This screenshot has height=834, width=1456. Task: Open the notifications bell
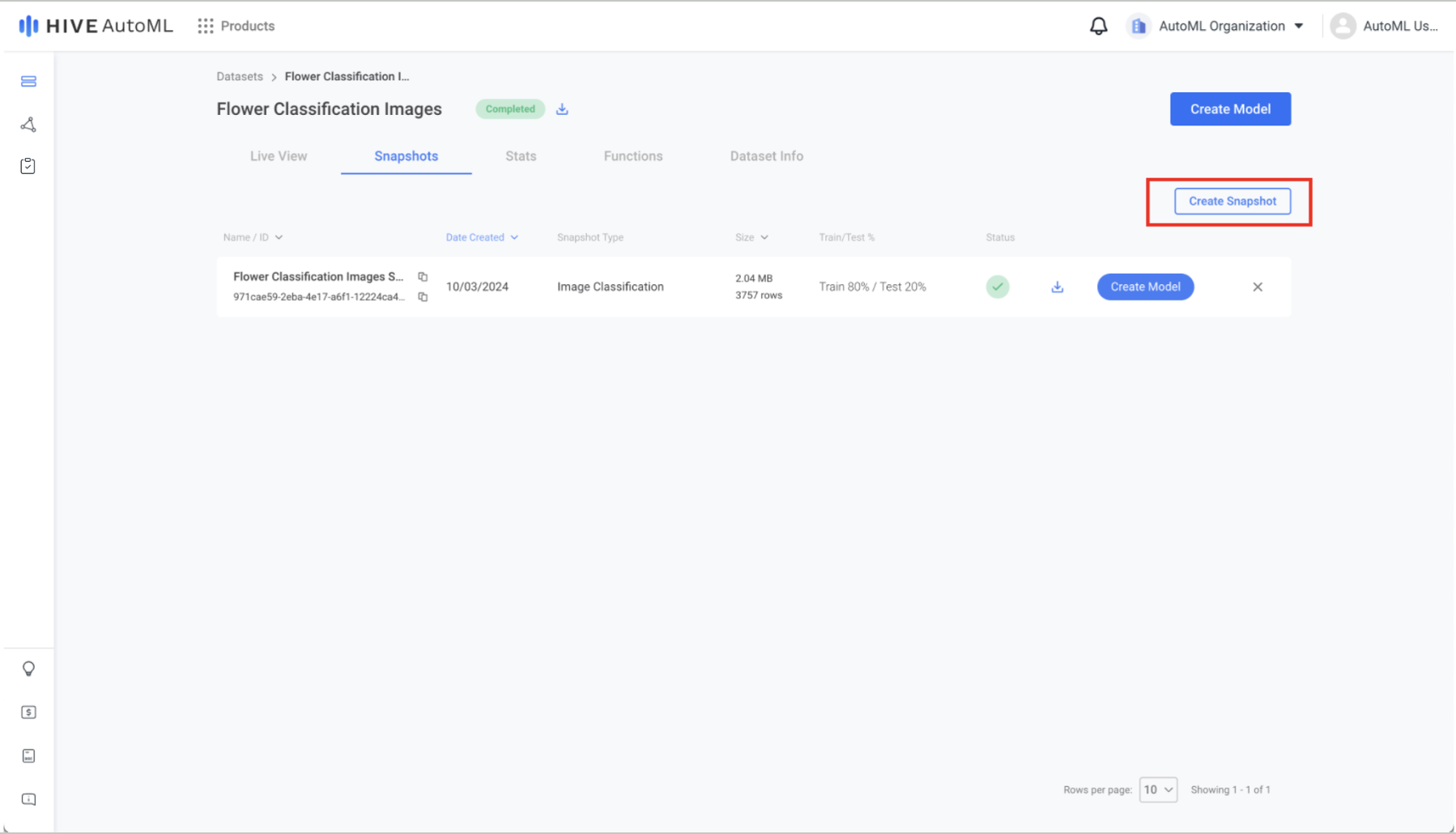pyautogui.click(x=1098, y=26)
